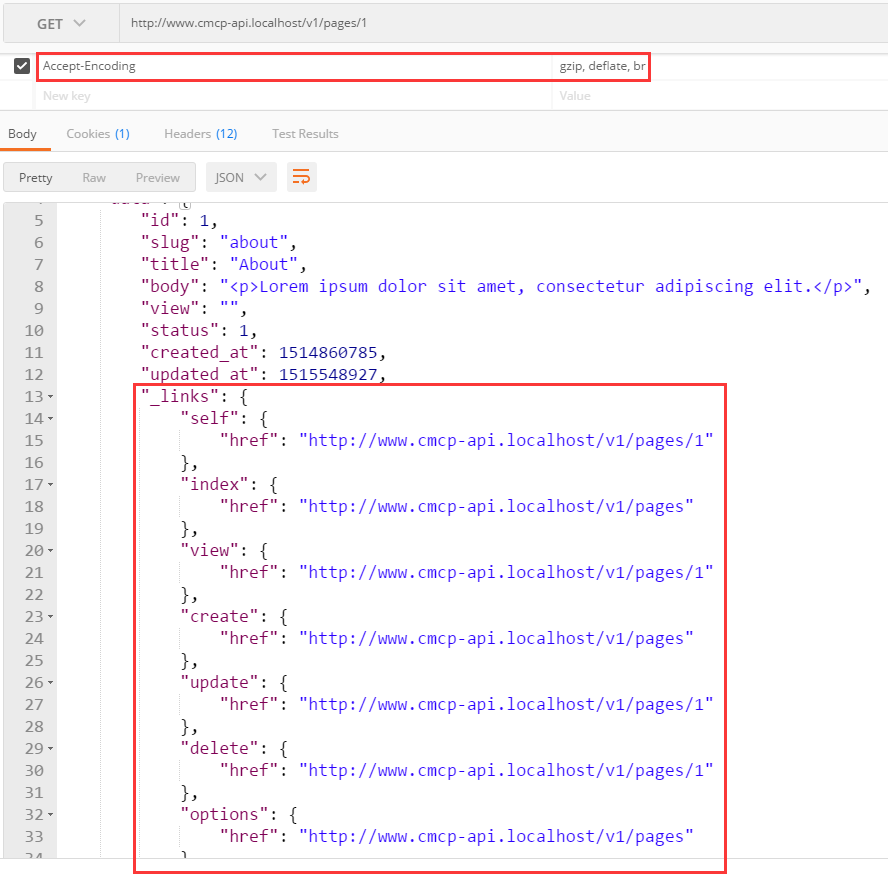Viewport: 888px width, 882px height.
Task: Click the wrap lines icon
Action: coord(301,177)
